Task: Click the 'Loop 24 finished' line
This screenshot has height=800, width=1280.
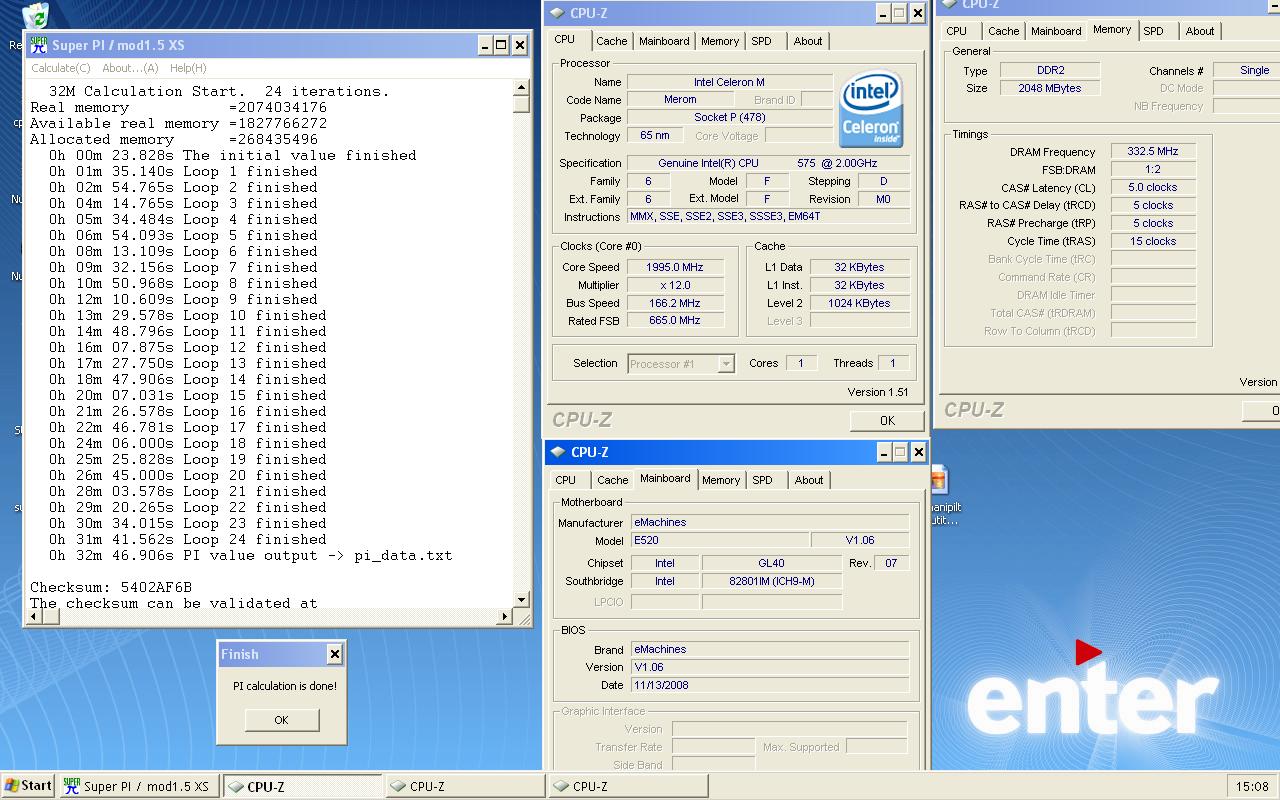Action: [188, 539]
